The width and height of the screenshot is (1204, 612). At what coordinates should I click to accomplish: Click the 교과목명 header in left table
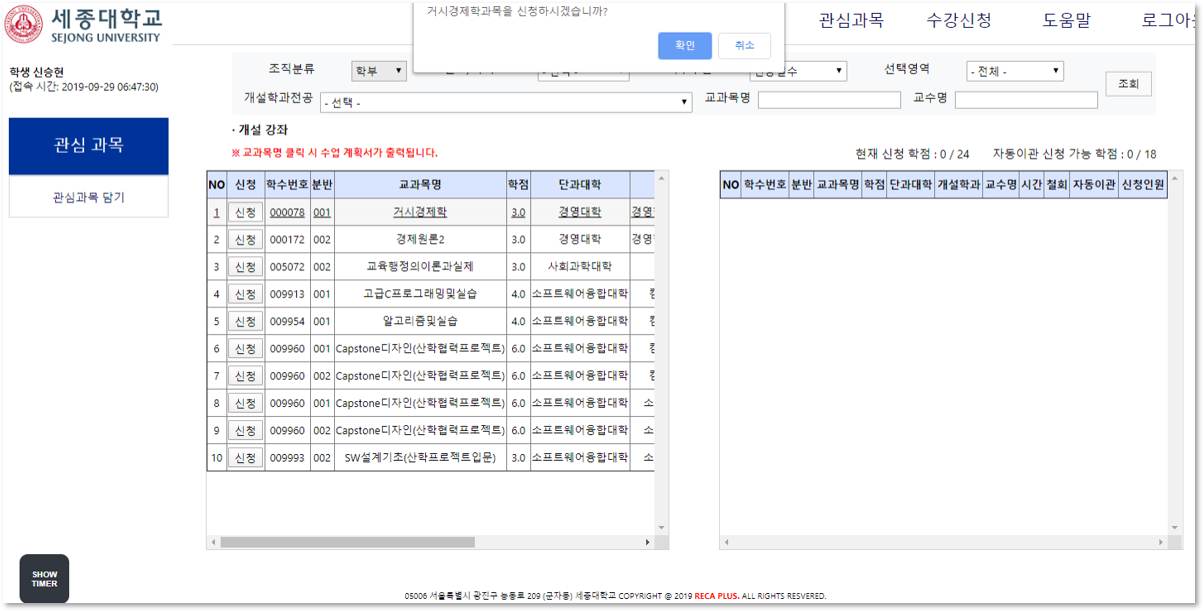tap(420, 185)
